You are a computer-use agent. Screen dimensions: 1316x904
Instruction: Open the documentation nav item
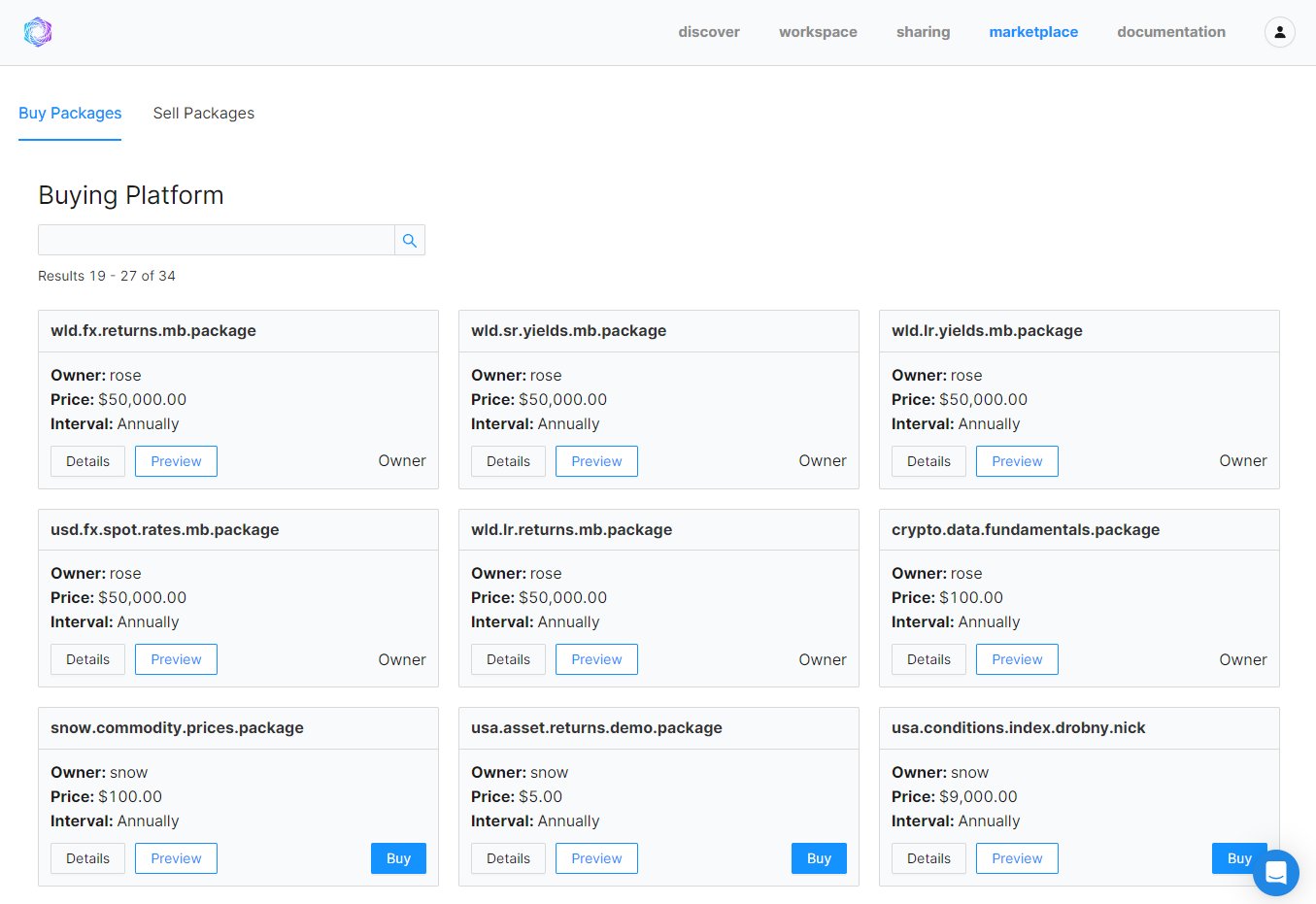1171,32
